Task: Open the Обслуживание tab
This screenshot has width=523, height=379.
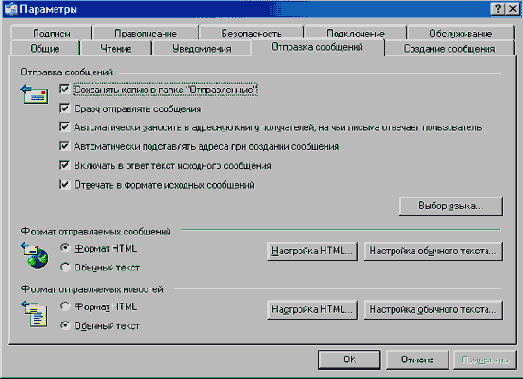Action: tap(461, 33)
